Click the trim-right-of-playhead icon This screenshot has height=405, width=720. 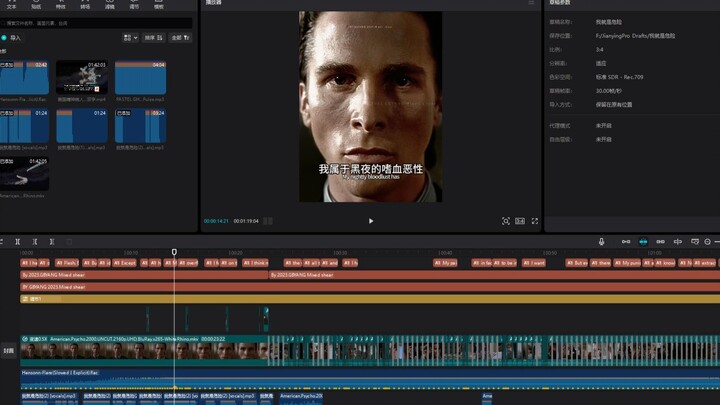(52, 242)
